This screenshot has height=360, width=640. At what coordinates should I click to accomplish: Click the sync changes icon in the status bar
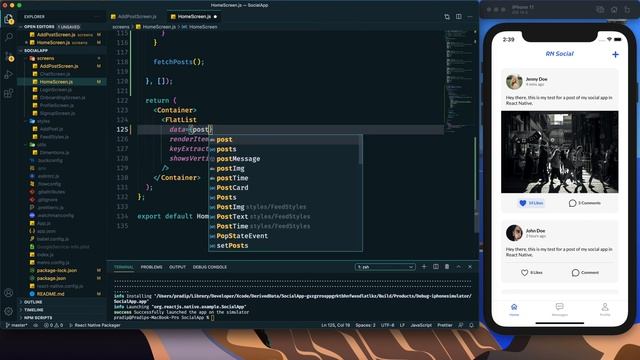click(x=36, y=325)
